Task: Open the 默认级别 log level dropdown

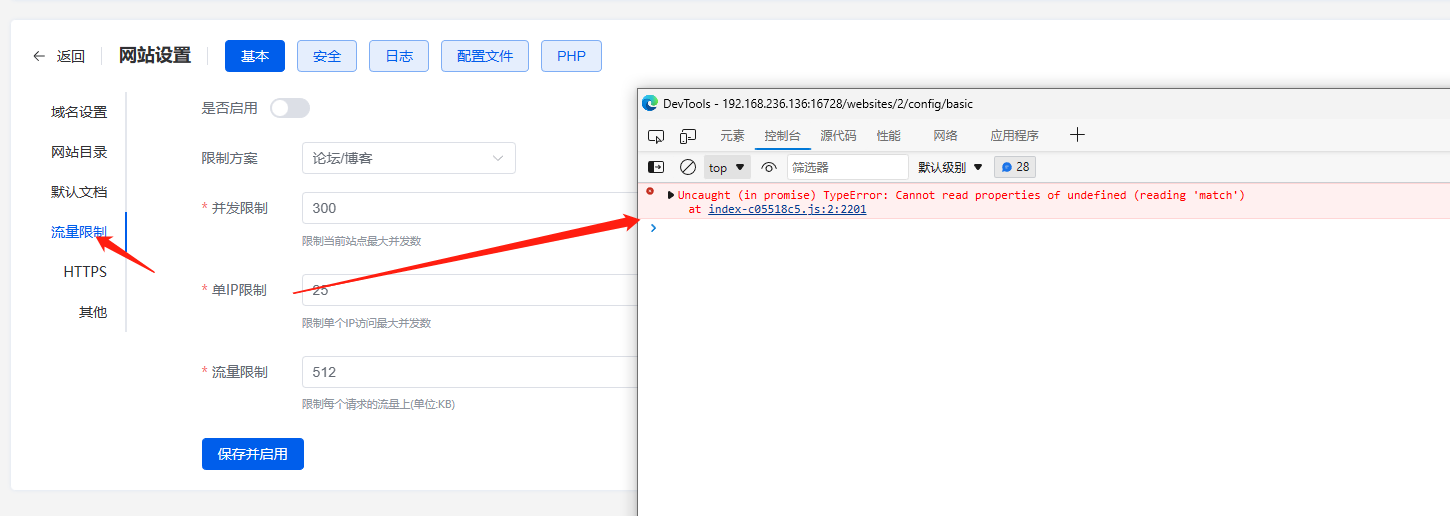Action: point(951,167)
